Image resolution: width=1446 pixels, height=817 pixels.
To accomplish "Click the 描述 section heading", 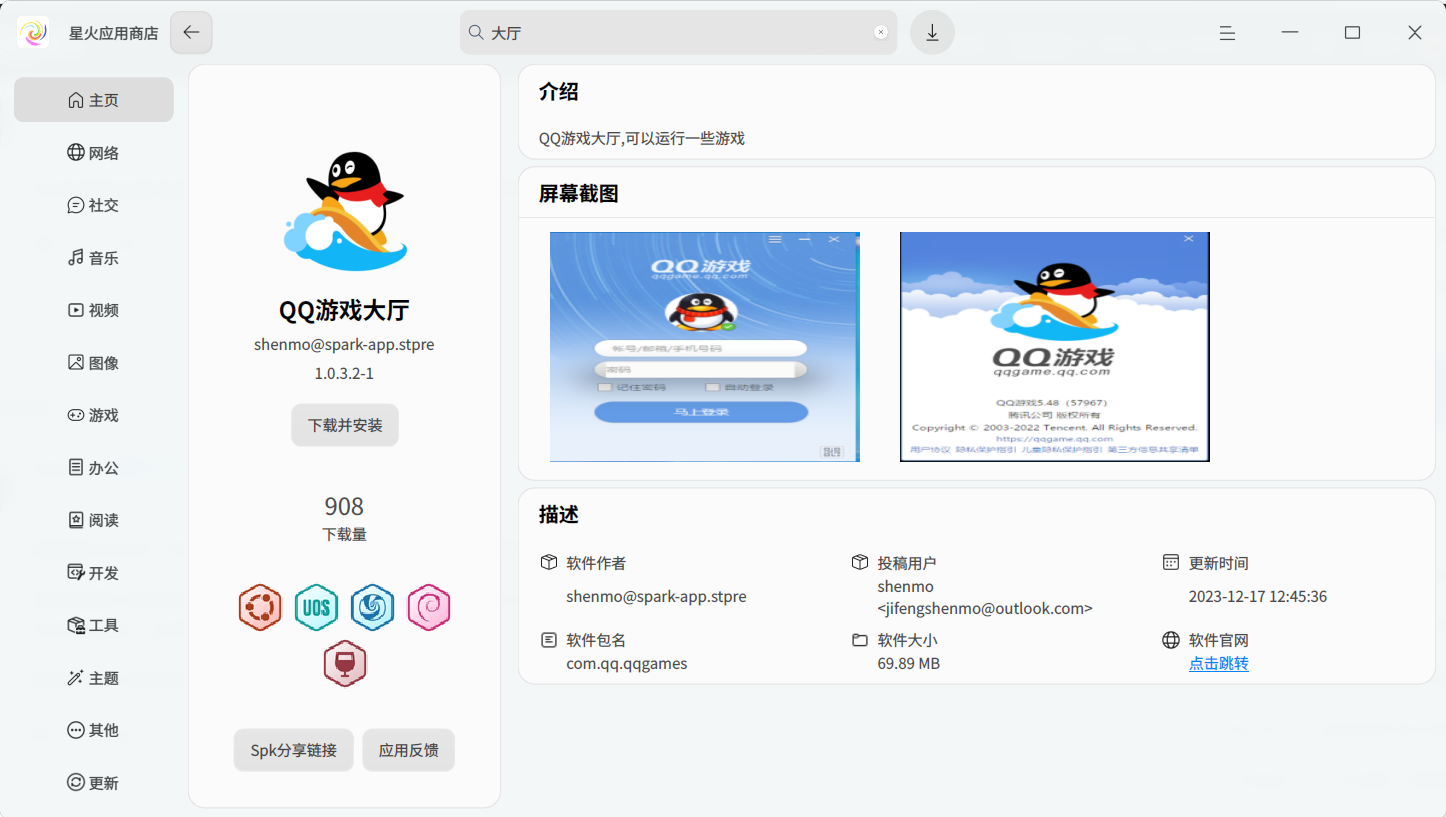I will (559, 515).
